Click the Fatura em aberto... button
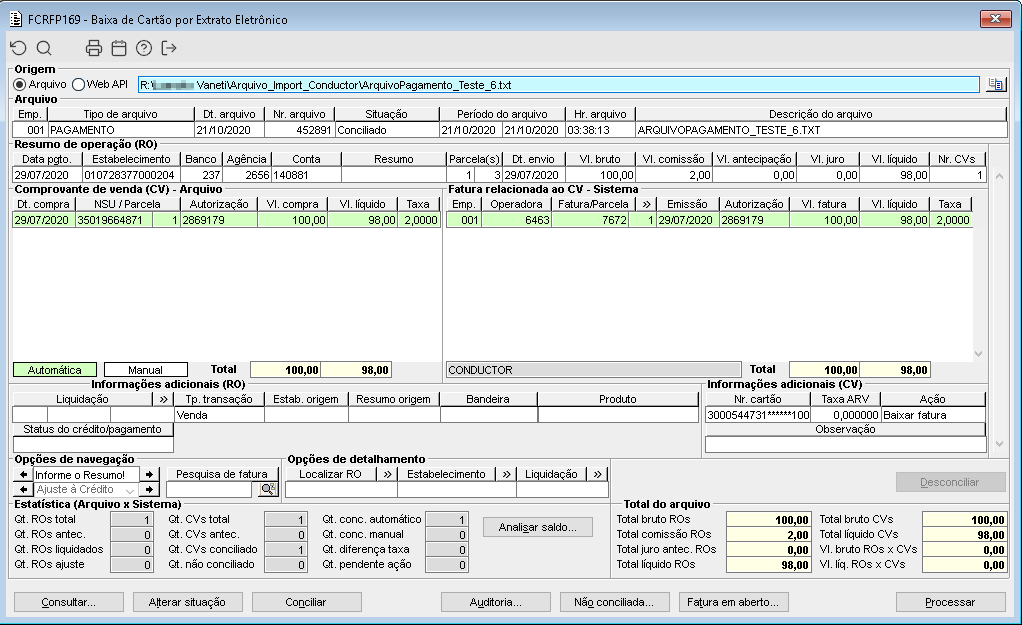Image resolution: width=1022 pixels, height=625 pixels. (733, 602)
